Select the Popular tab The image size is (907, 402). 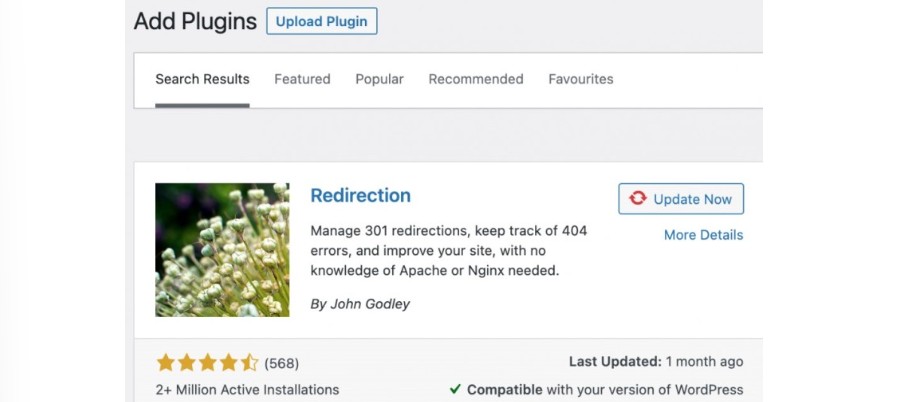[x=379, y=79]
